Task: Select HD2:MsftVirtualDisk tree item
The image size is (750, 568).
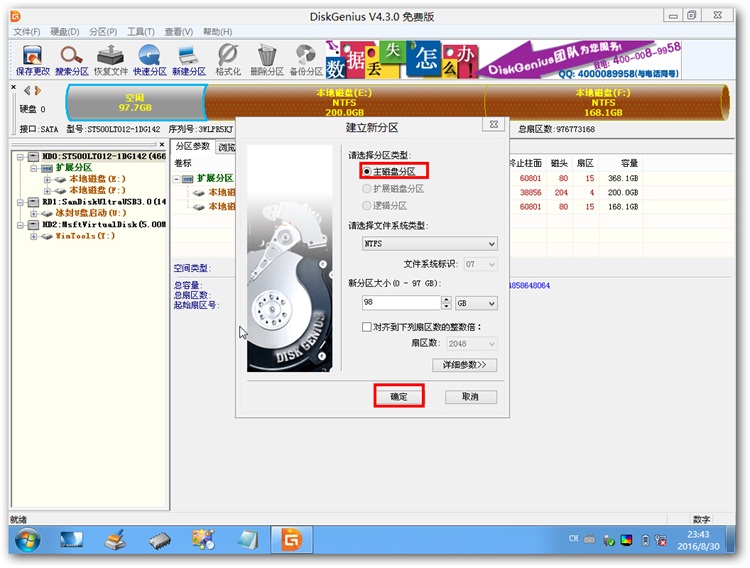Action: 103,224
